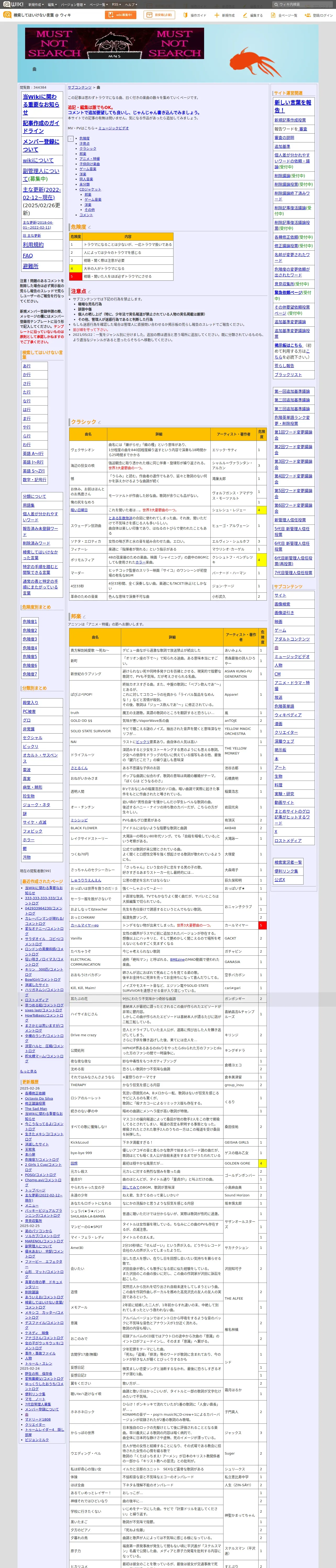Screen dimensions: 336x1568
Task: Open the 削除済みワード sidebar link
Action: [x=37, y=543]
